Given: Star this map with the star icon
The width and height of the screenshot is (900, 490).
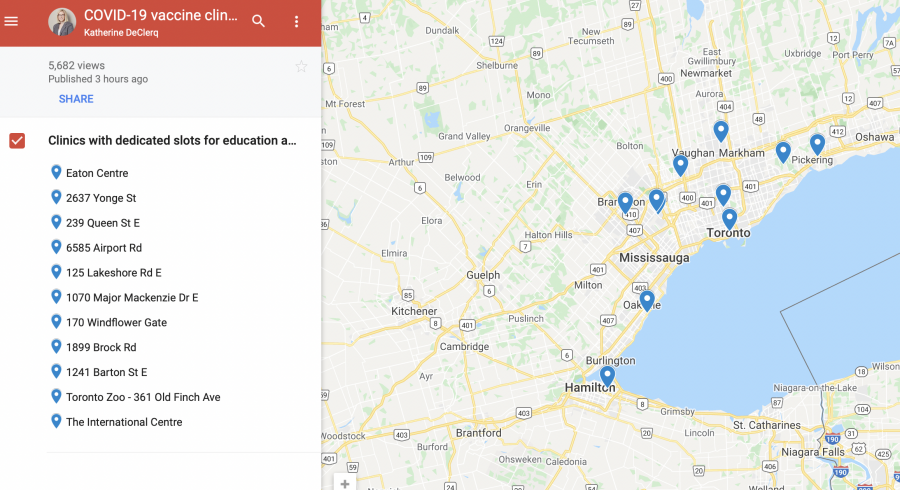Looking at the screenshot, I should coord(301,67).
